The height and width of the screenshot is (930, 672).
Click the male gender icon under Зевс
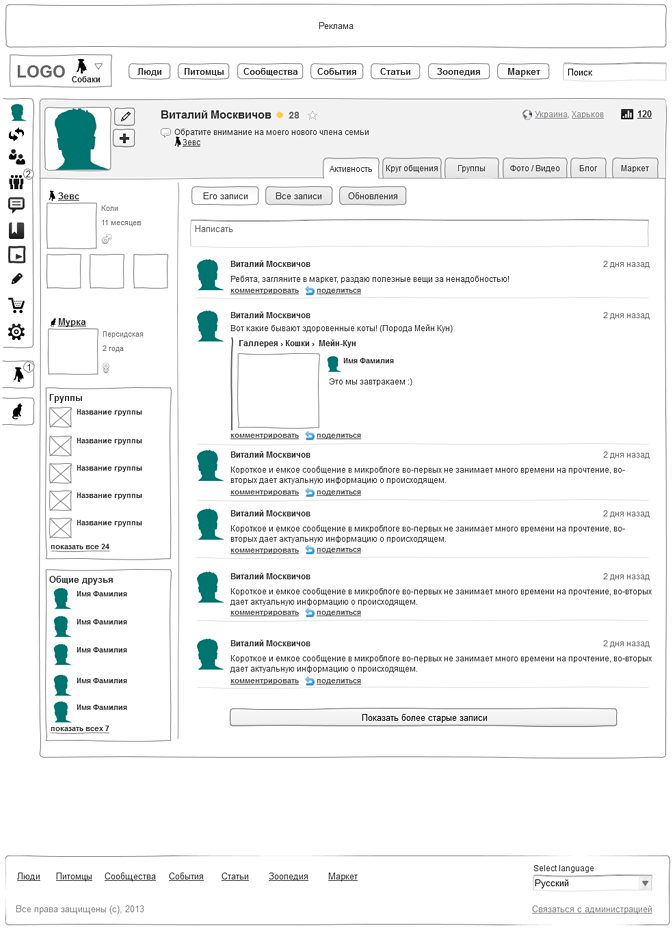(x=106, y=239)
